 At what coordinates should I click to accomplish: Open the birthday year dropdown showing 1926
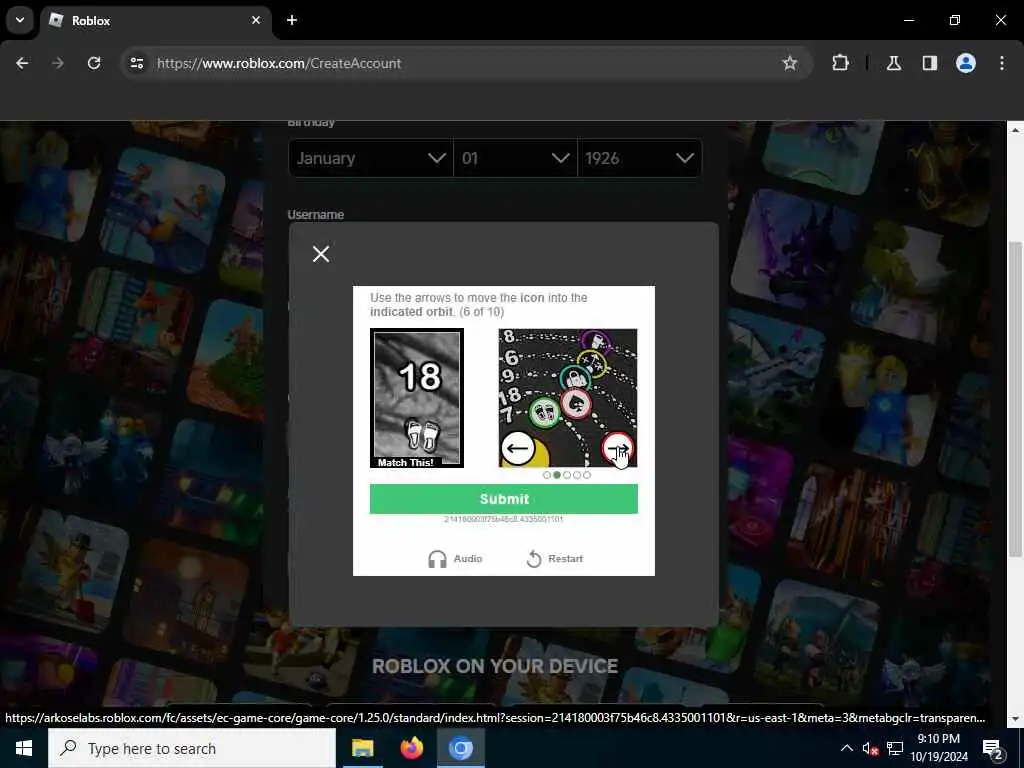pyautogui.click(x=640, y=158)
